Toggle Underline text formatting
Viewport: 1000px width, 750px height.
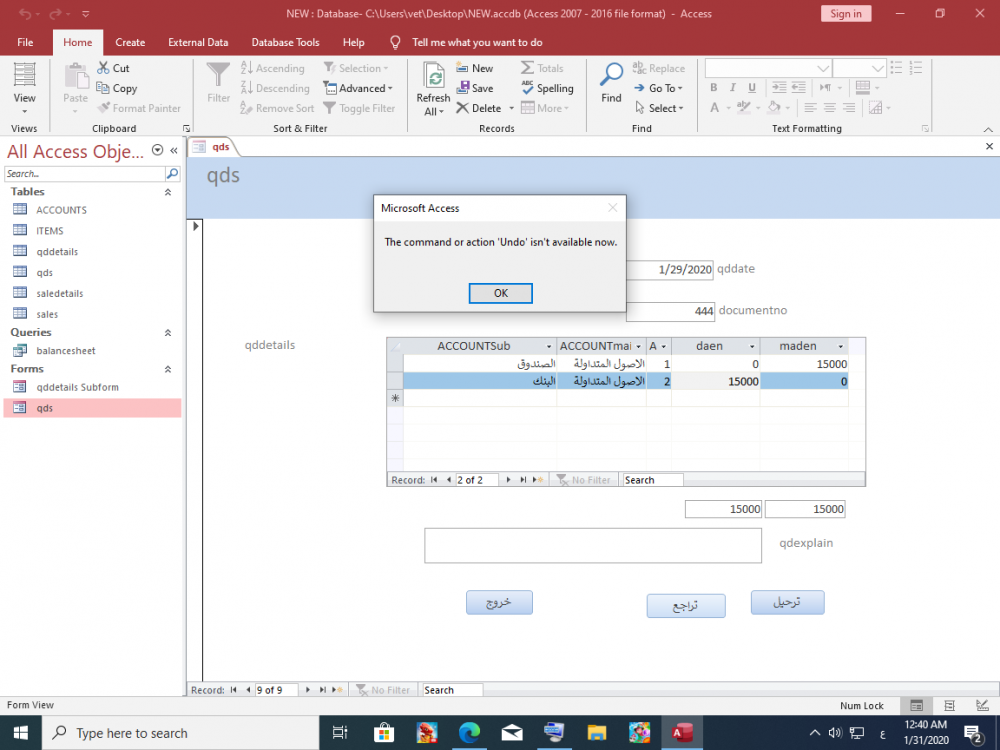752,87
